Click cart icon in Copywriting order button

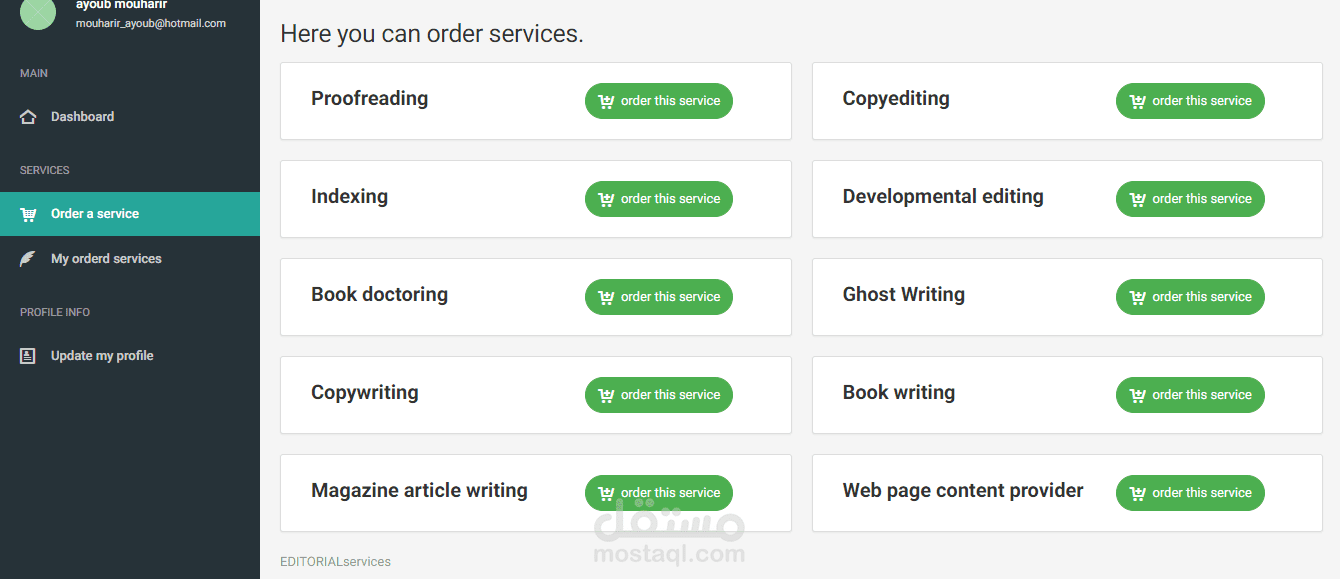pos(606,395)
